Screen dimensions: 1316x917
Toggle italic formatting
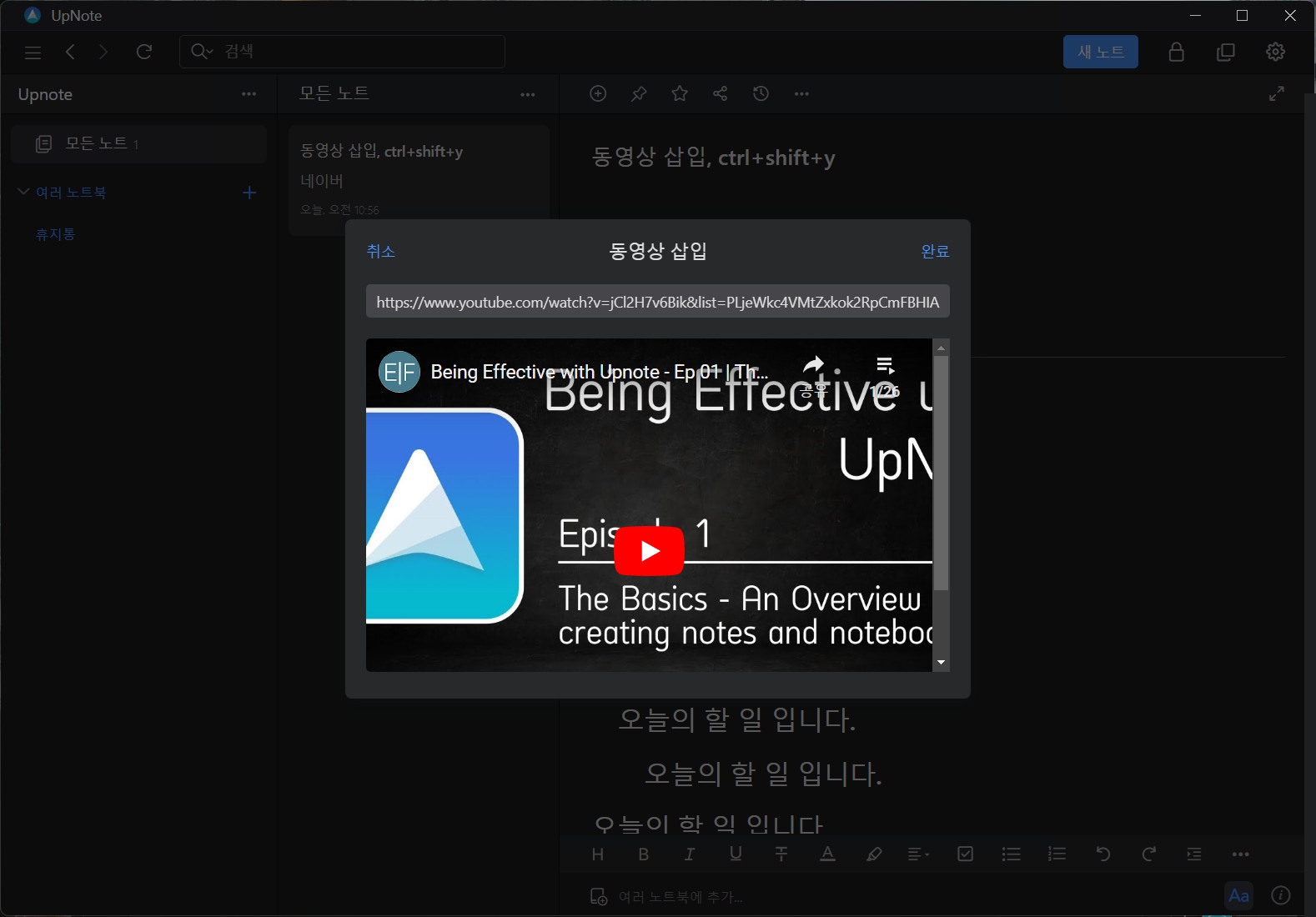coord(689,854)
